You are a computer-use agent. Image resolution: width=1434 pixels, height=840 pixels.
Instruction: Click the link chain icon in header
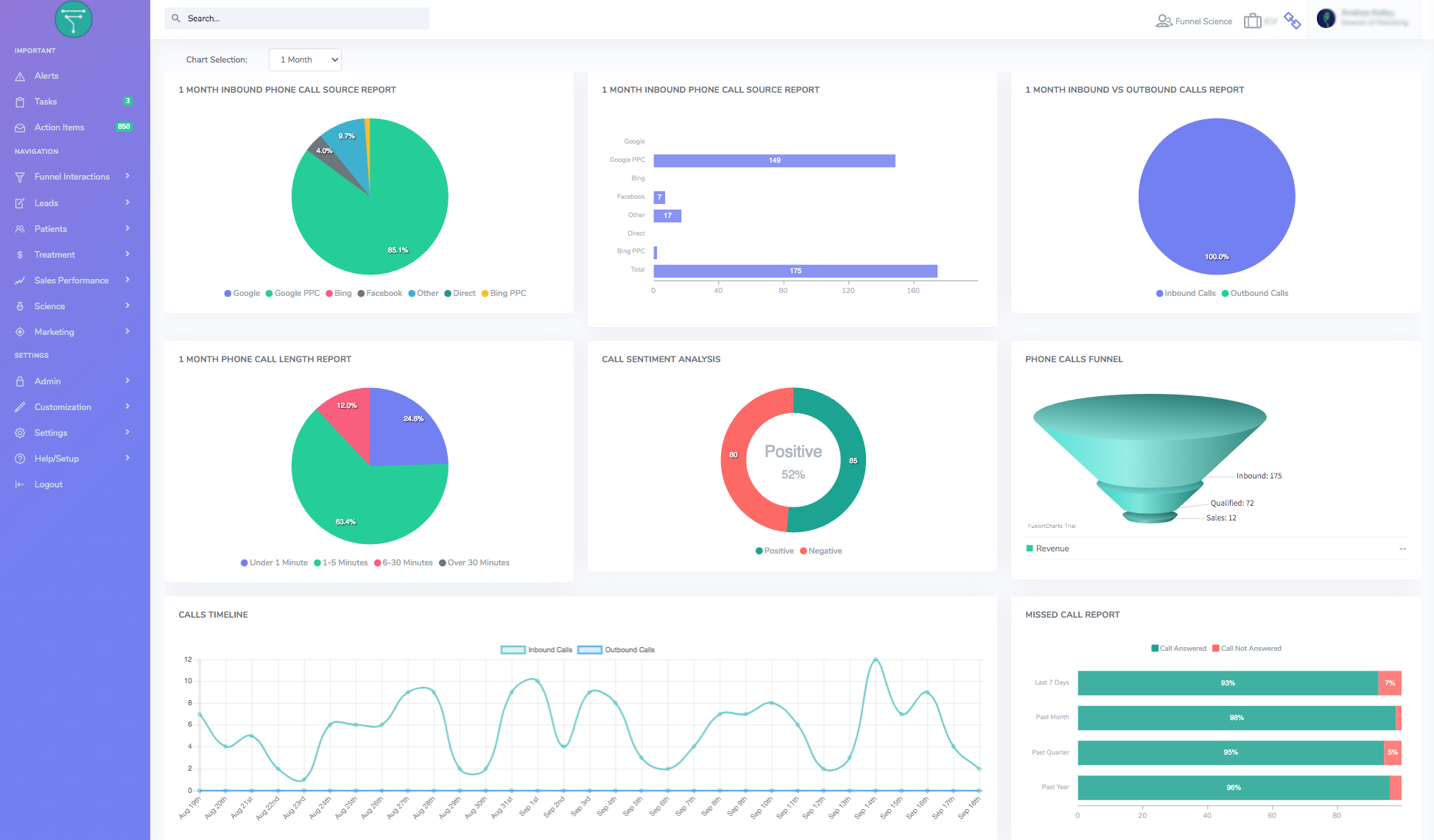point(1292,21)
